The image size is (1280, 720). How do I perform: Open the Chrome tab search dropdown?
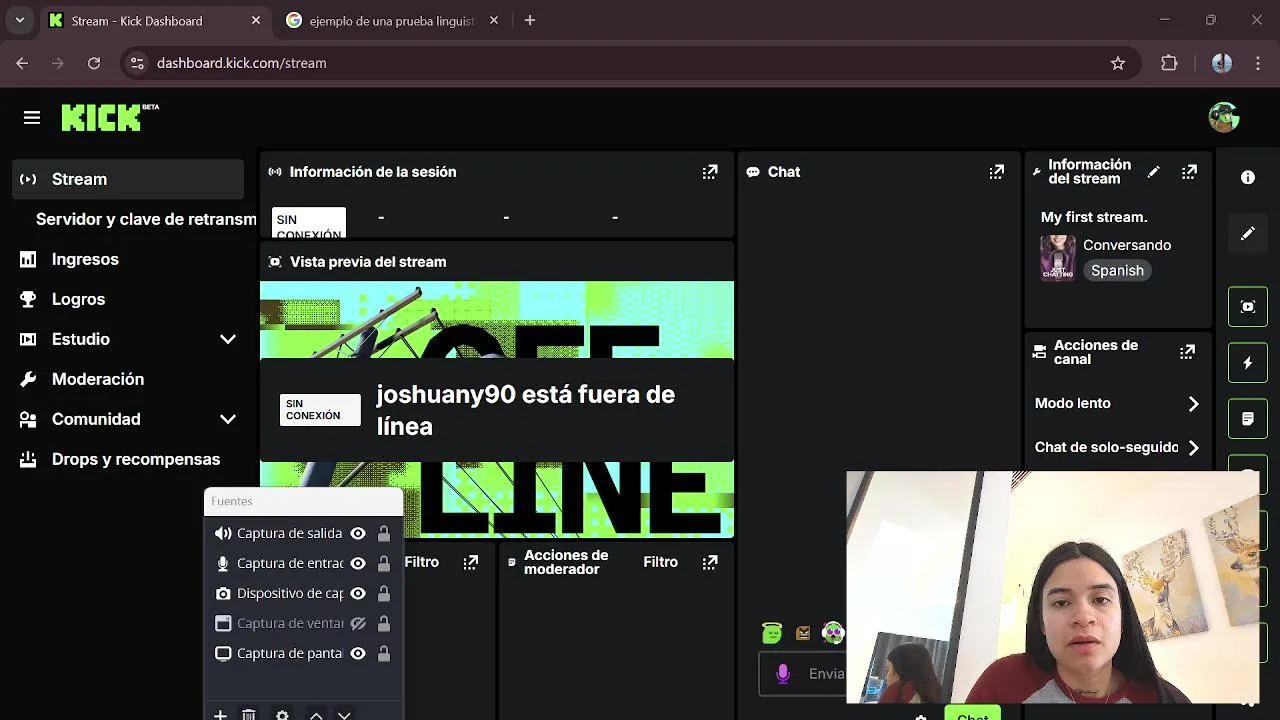point(19,20)
